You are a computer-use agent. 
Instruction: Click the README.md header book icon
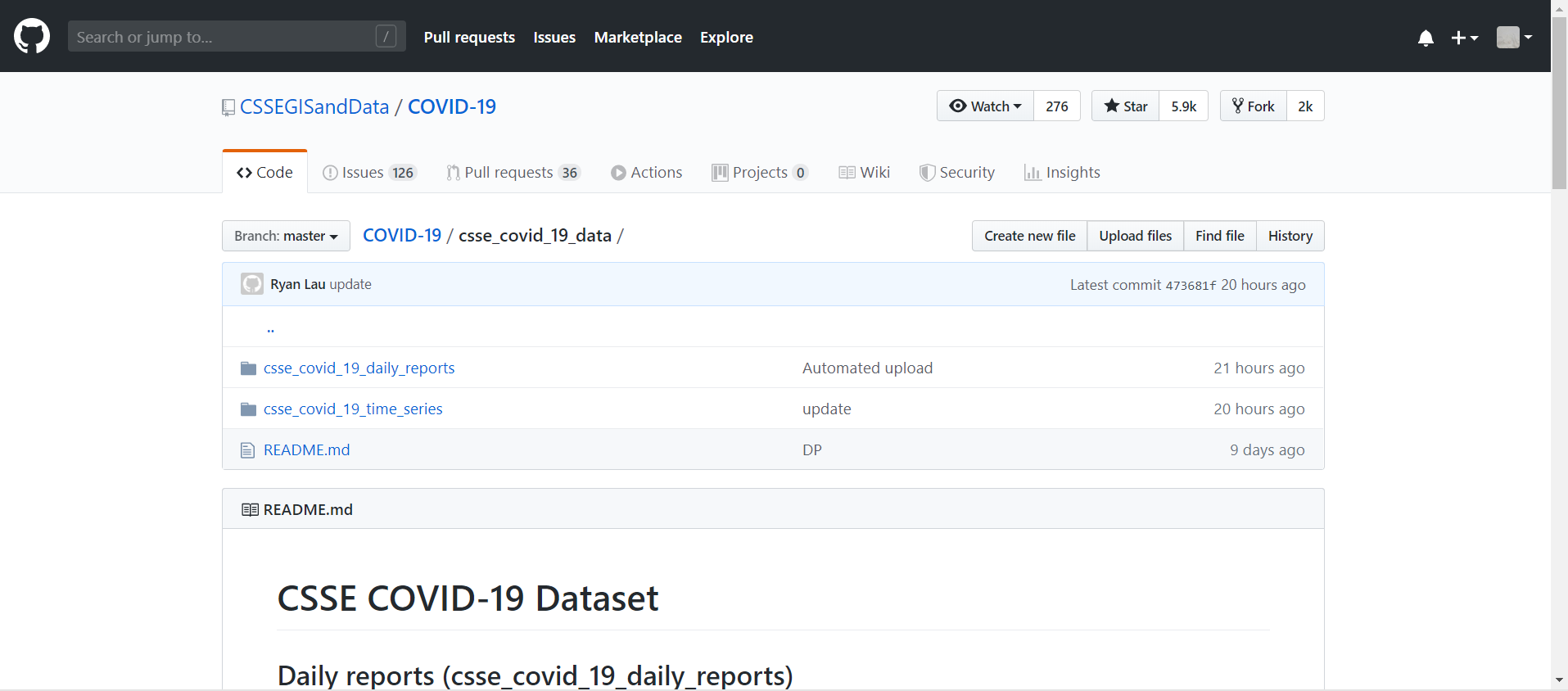[x=250, y=509]
